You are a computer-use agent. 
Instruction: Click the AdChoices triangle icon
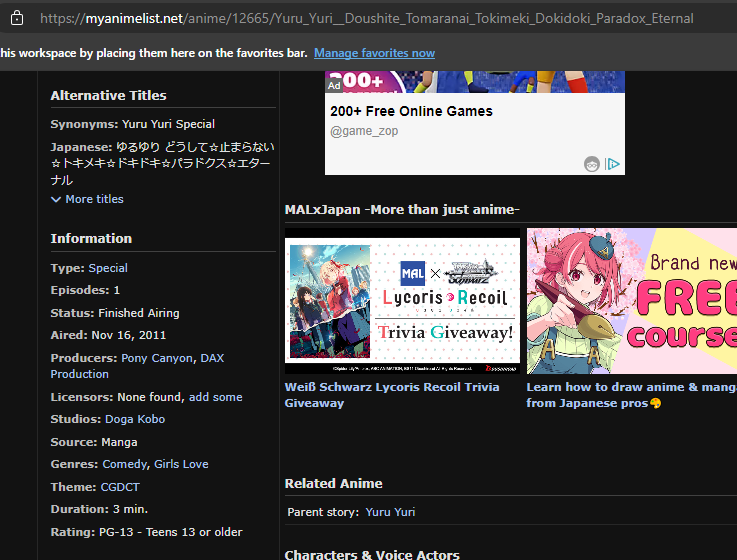point(612,164)
